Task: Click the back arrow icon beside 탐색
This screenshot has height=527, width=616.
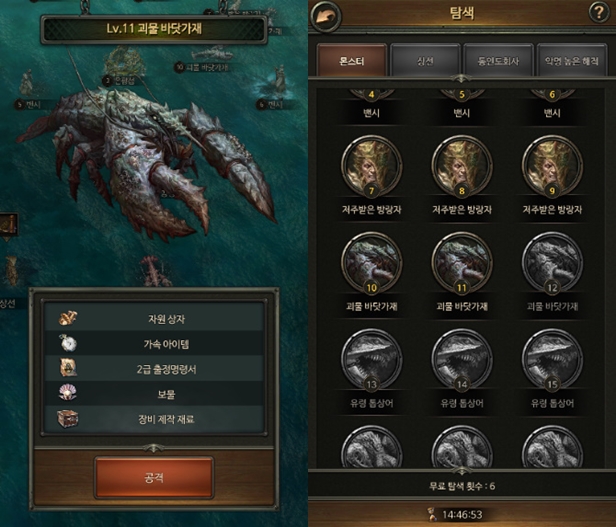Action: click(326, 17)
